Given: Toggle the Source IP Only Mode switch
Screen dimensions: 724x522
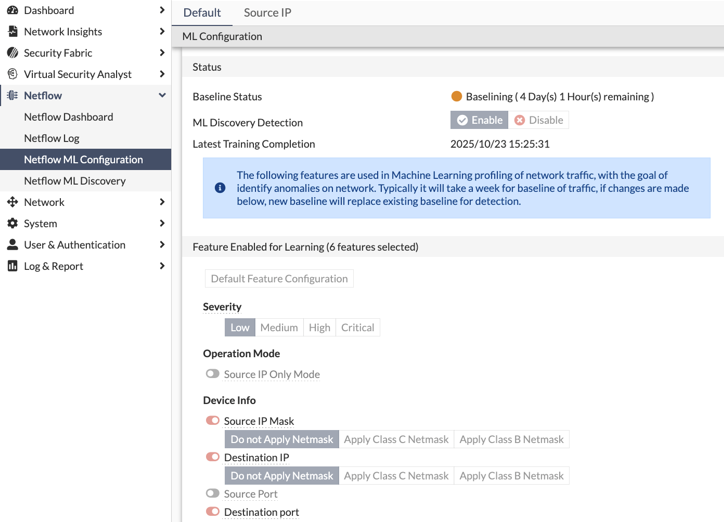Looking at the screenshot, I should [212, 374].
